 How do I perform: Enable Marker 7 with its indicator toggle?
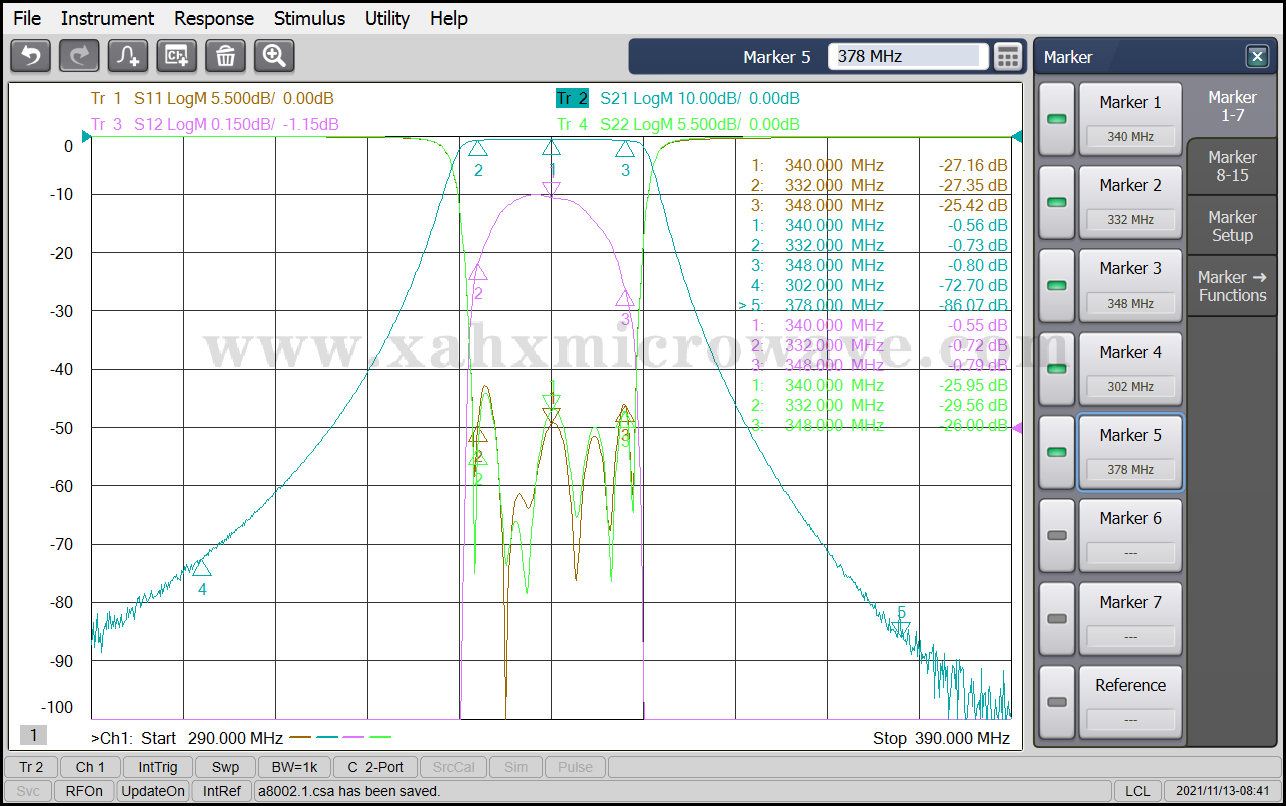pos(1056,619)
